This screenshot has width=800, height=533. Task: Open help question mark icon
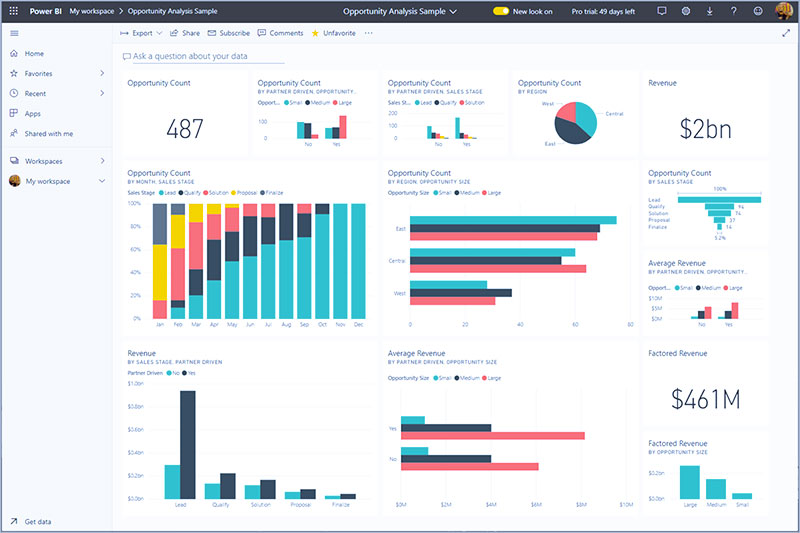pos(734,11)
